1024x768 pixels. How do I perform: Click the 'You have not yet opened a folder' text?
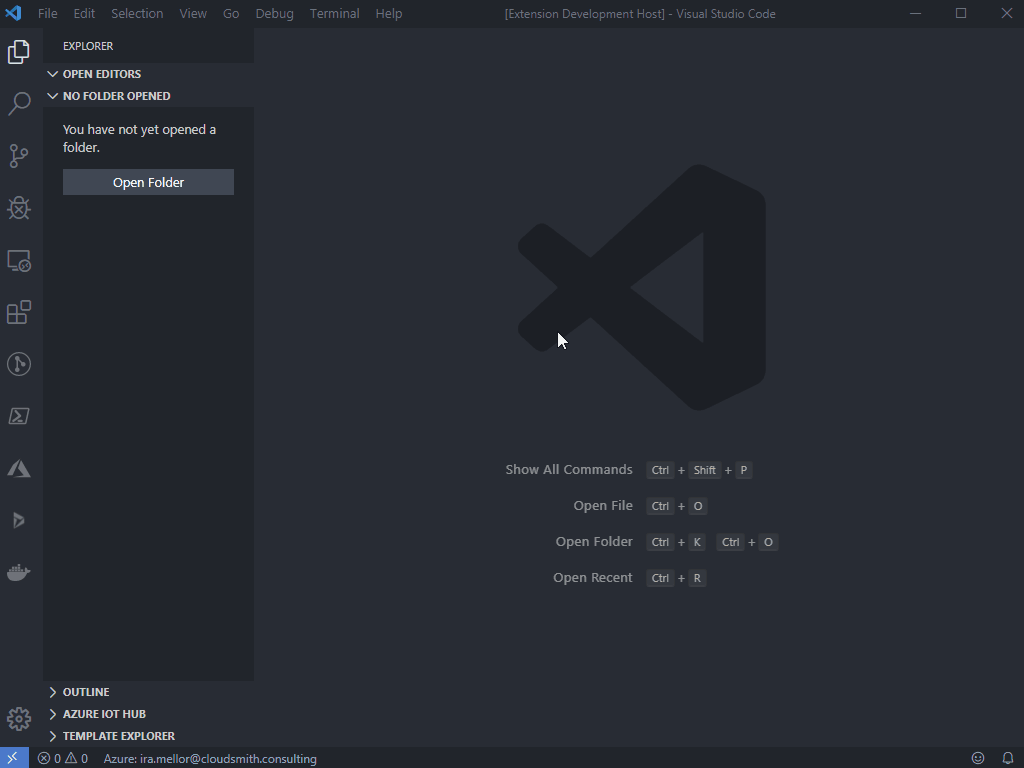click(x=139, y=138)
